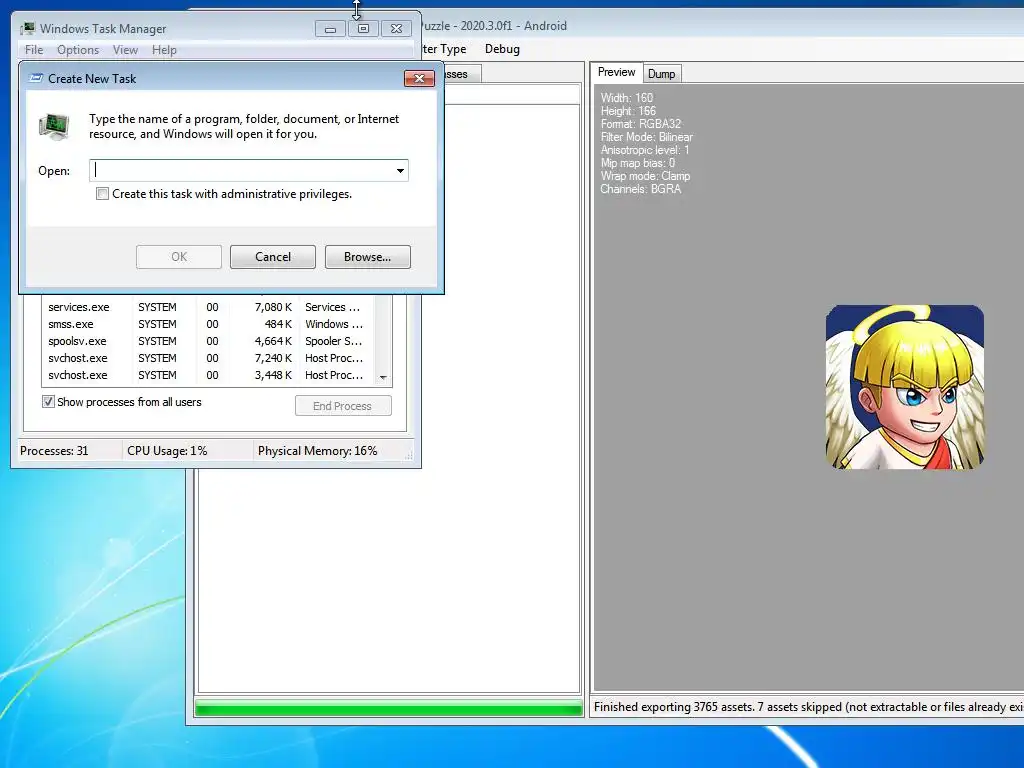Open the File menu in Task Manager
The image size is (1024, 768).
(x=34, y=50)
